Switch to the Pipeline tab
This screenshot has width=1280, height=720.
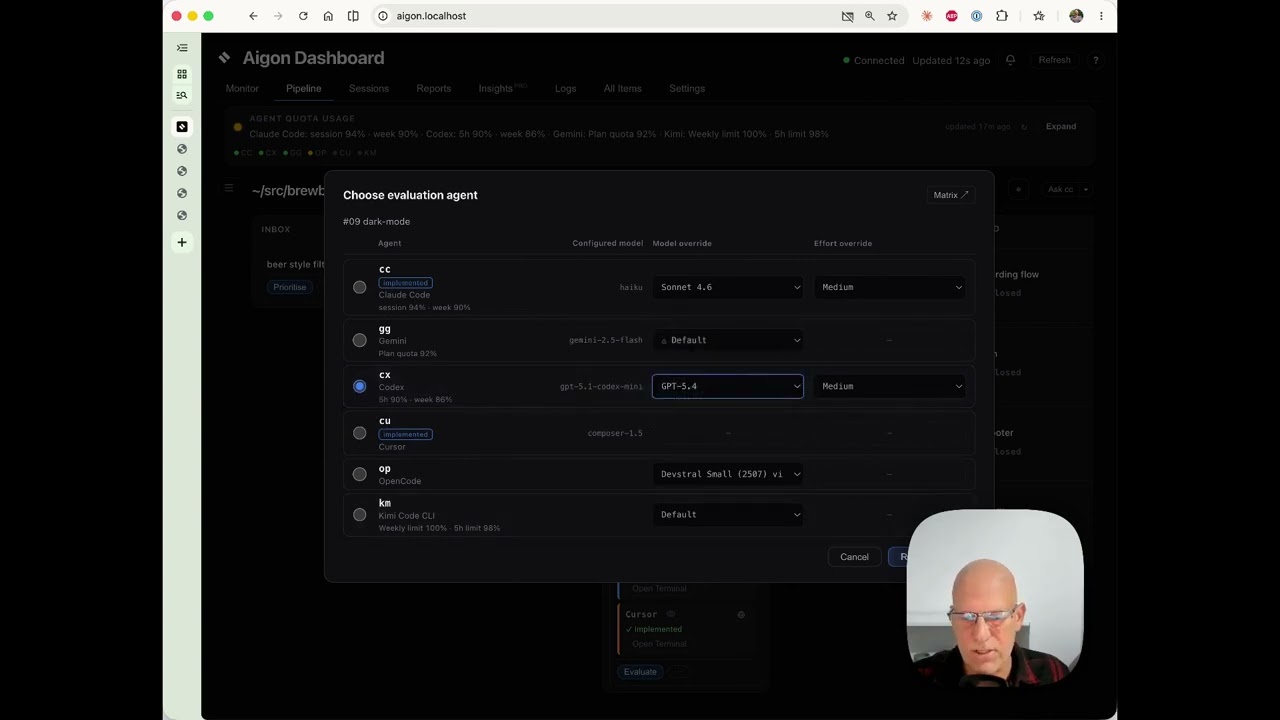[x=303, y=88]
